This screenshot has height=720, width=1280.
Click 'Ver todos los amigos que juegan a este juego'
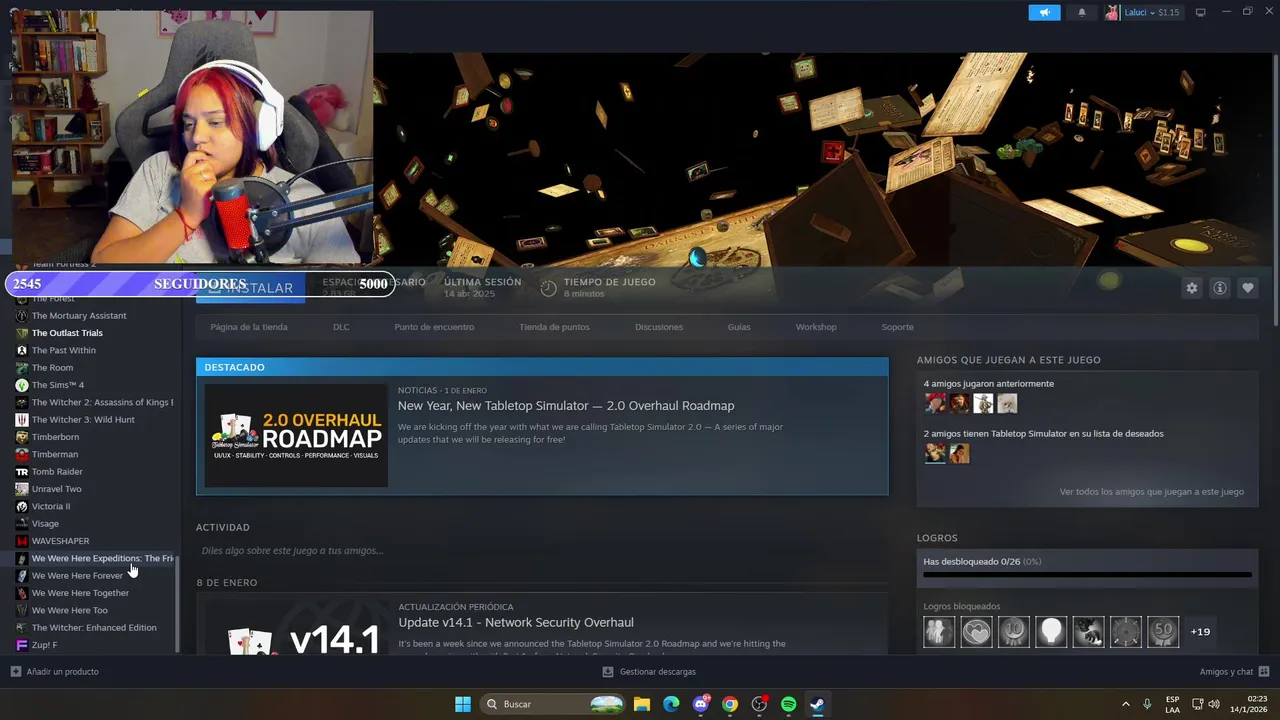1152,492
